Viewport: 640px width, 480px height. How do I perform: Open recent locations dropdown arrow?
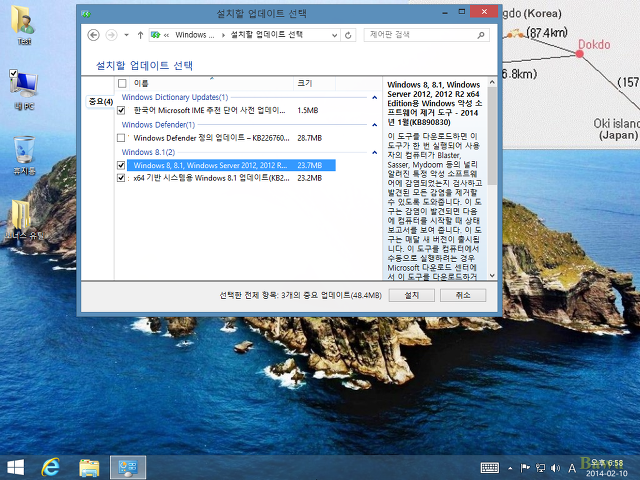click(127, 35)
